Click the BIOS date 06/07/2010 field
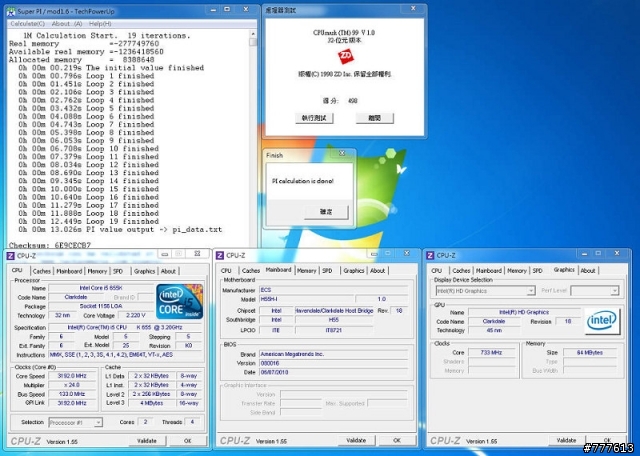 click(x=333, y=372)
